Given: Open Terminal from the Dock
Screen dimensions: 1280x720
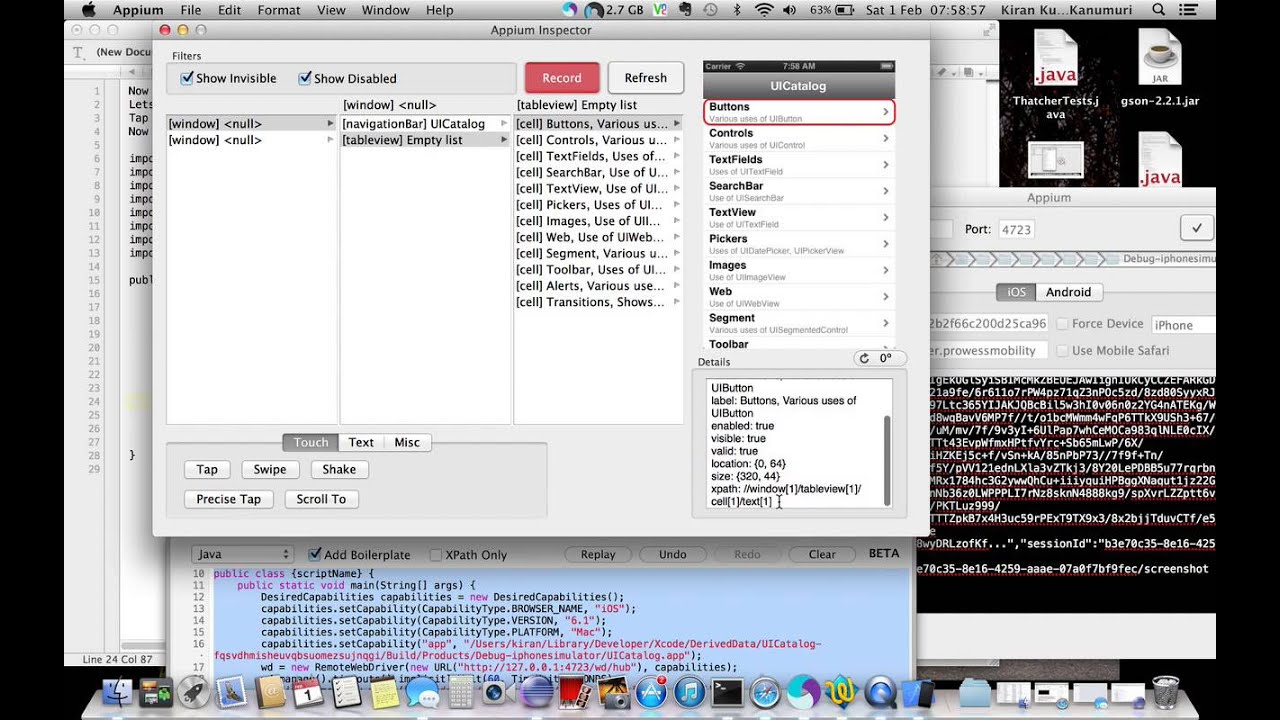Looking at the screenshot, I should (727, 692).
